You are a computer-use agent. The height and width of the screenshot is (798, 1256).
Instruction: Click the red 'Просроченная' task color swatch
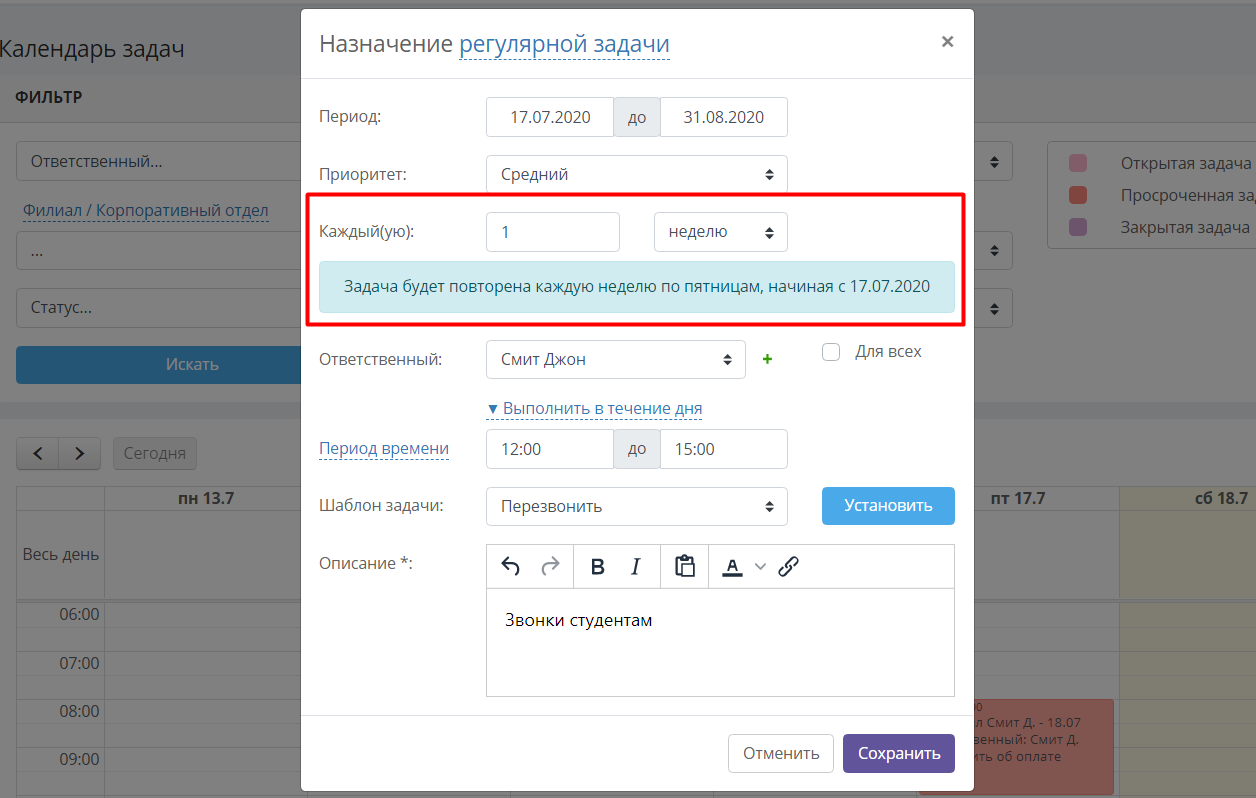click(1078, 195)
